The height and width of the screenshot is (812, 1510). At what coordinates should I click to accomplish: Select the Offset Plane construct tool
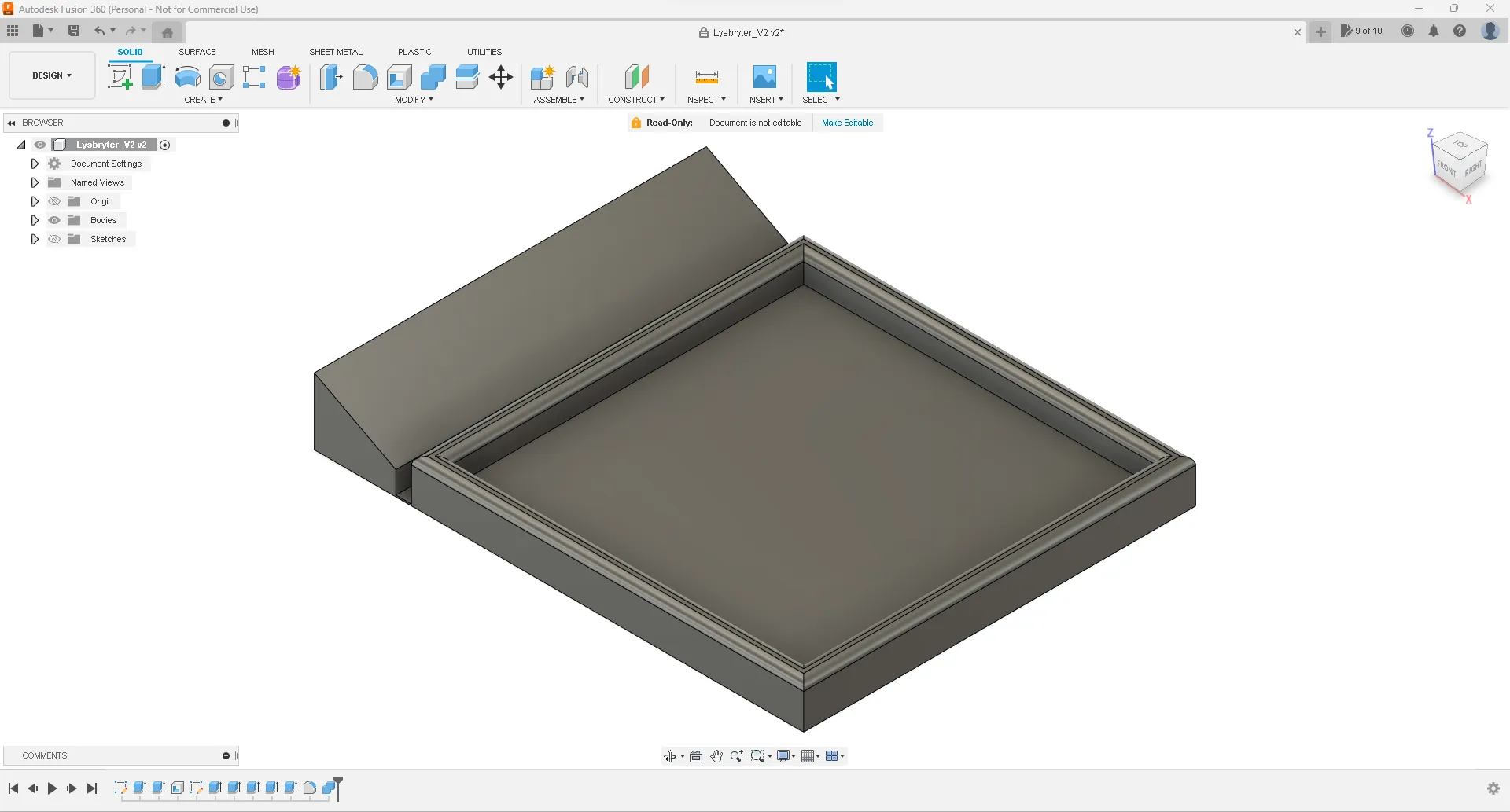point(636,77)
